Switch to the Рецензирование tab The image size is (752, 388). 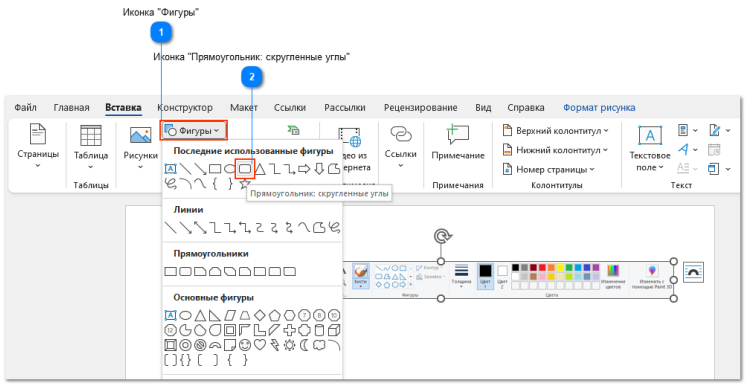(x=421, y=107)
